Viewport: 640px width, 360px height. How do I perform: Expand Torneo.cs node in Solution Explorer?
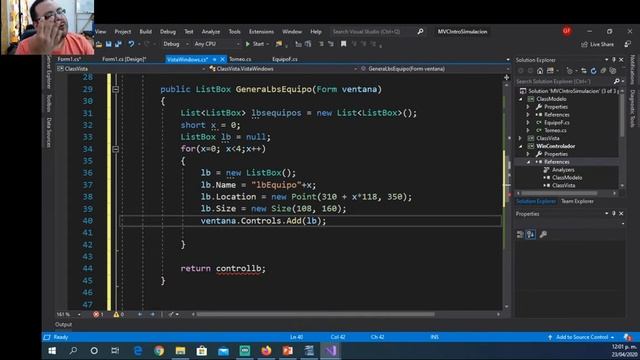[x=528, y=131]
